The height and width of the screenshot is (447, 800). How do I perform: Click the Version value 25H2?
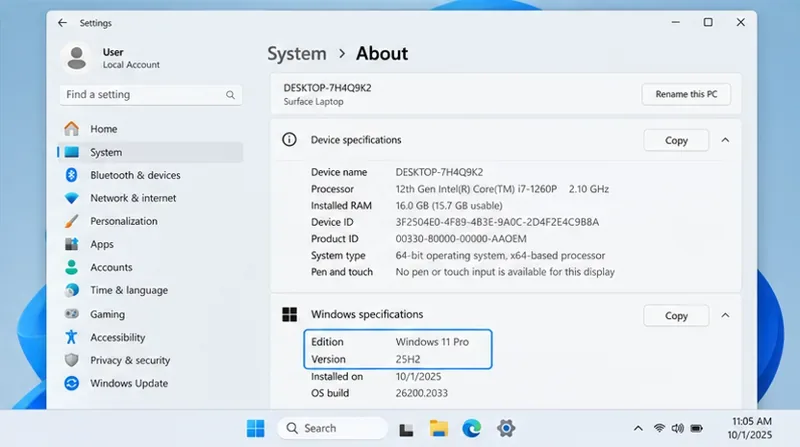[x=408, y=359]
